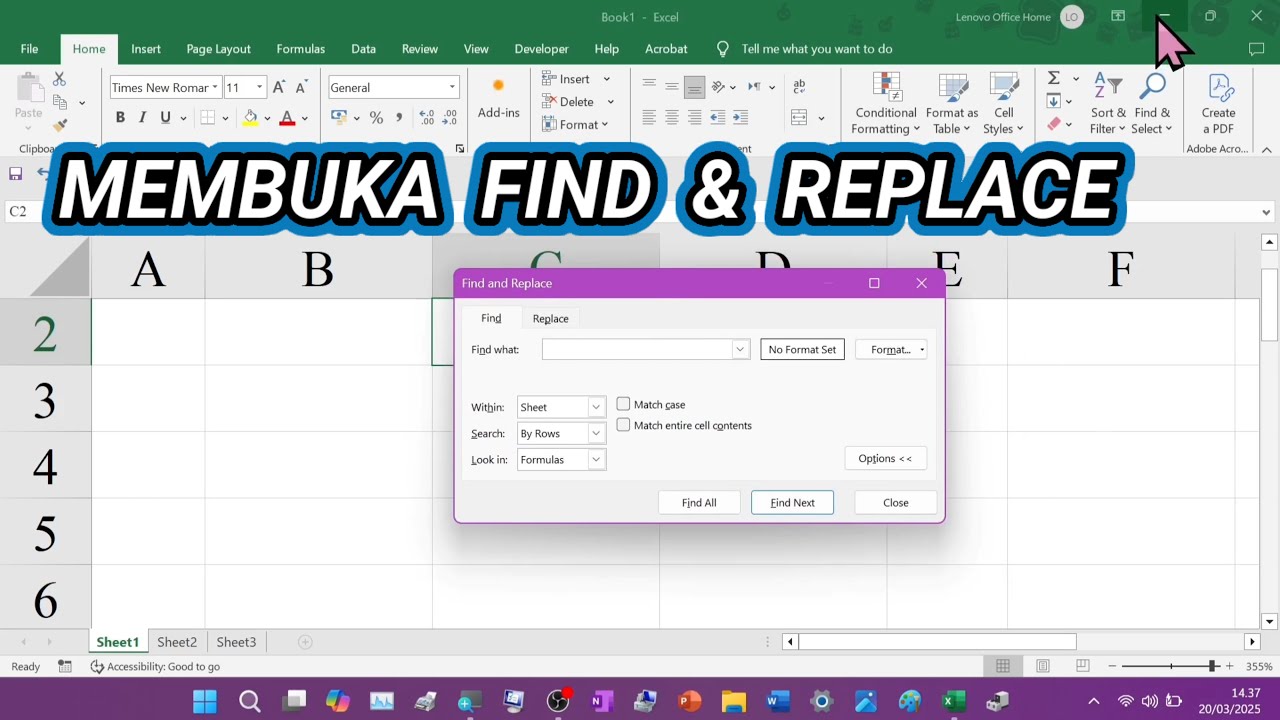Select the row 4 header
The height and width of the screenshot is (720, 1280).
pos(45,466)
